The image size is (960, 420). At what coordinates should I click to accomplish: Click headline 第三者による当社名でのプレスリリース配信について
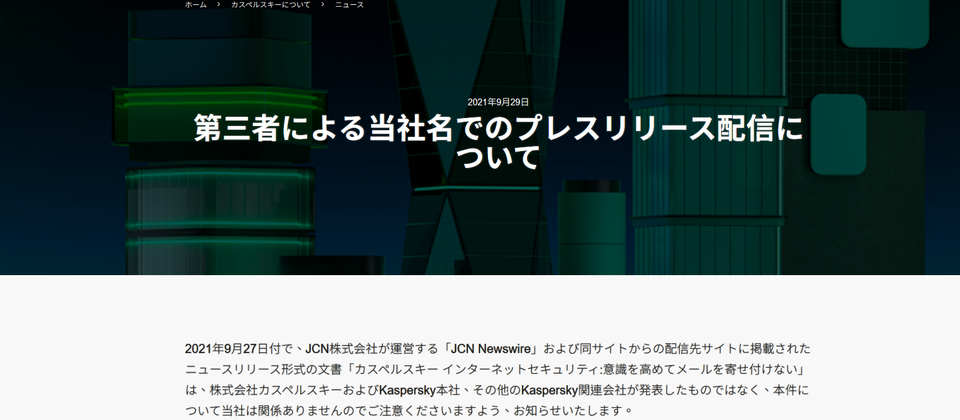click(498, 142)
